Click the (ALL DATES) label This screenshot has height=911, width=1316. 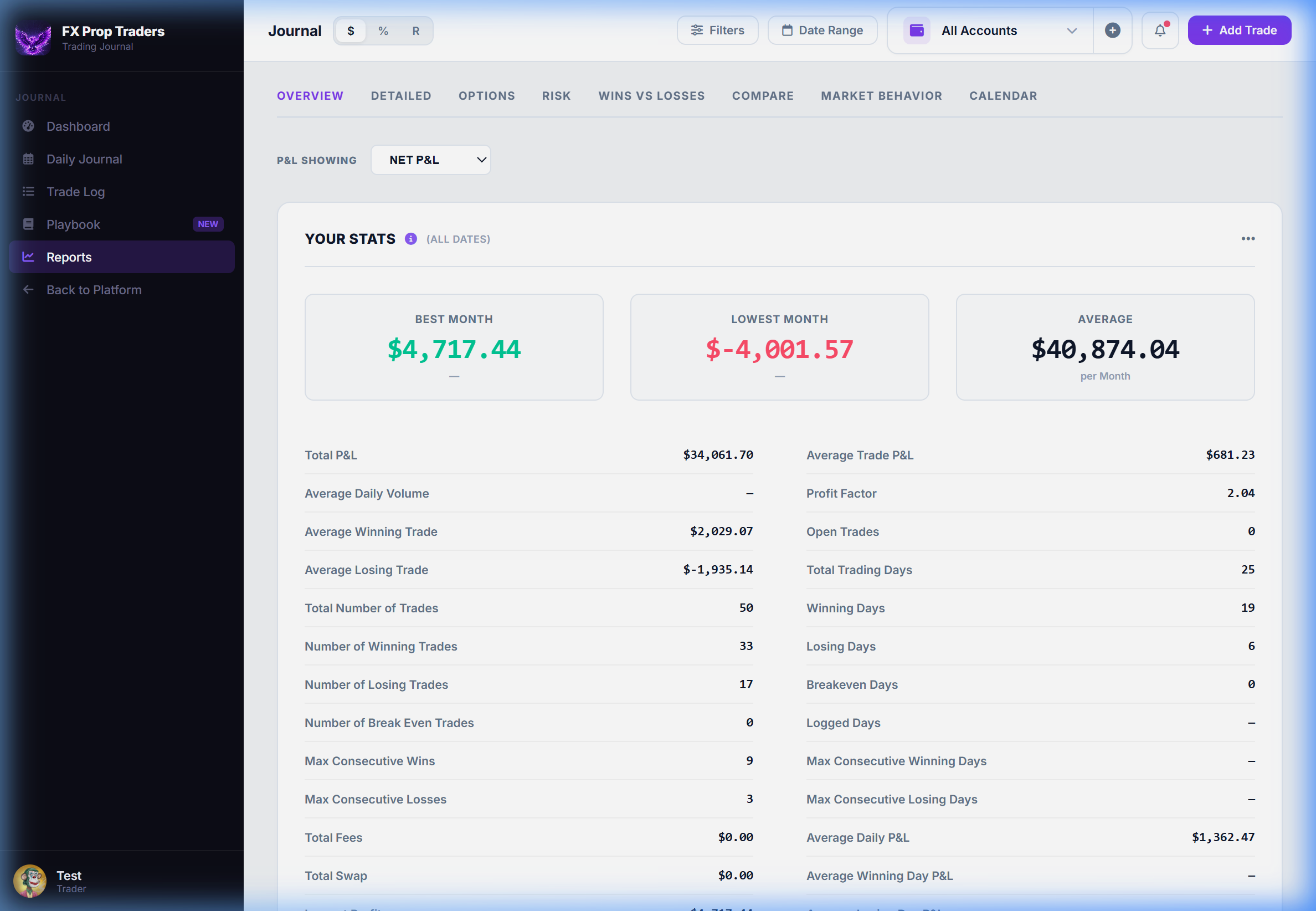click(458, 239)
